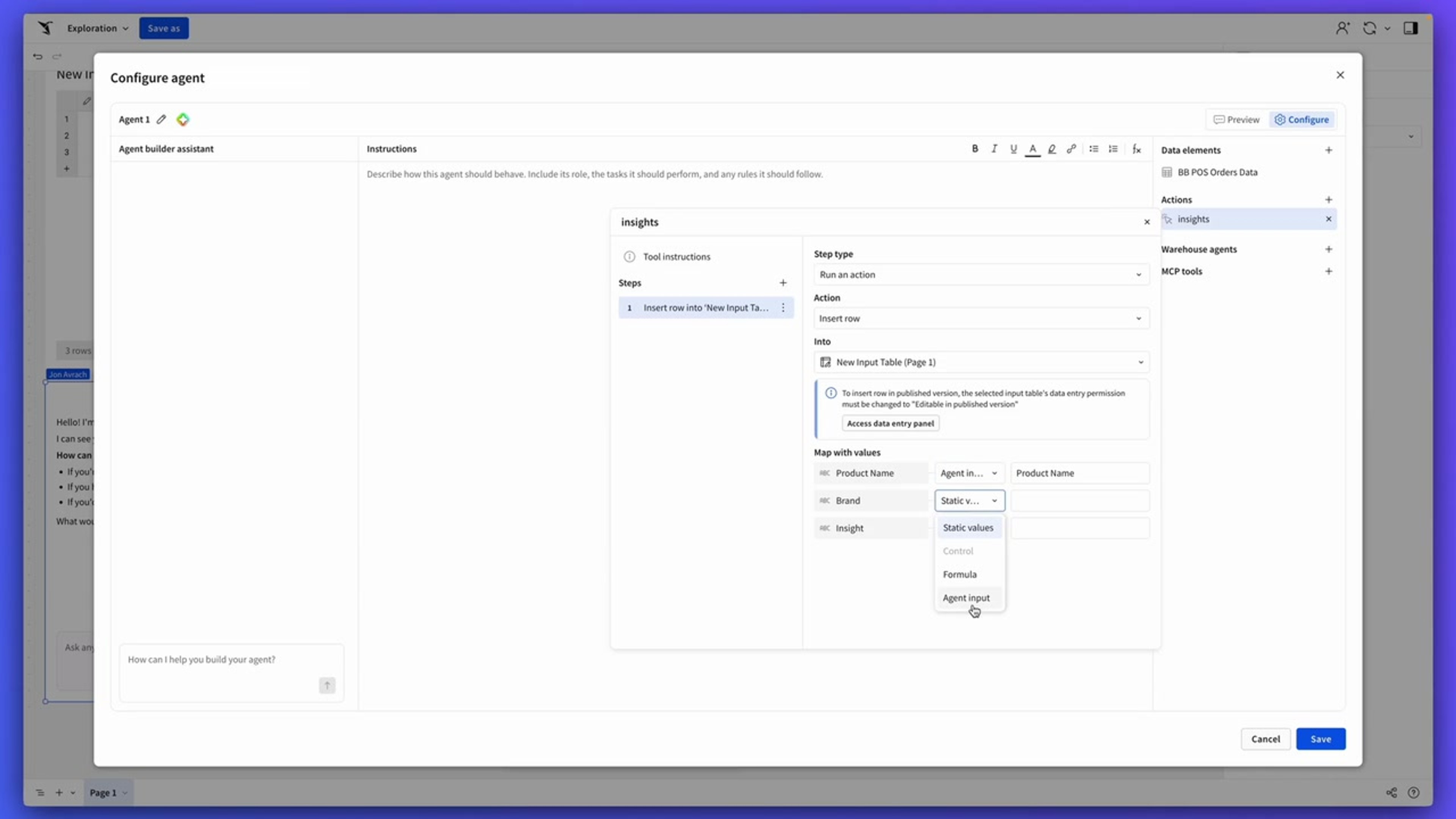The width and height of the screenshot is (1456, 819).
Task: Expand the Exploration menu
Action: [98, 28]
